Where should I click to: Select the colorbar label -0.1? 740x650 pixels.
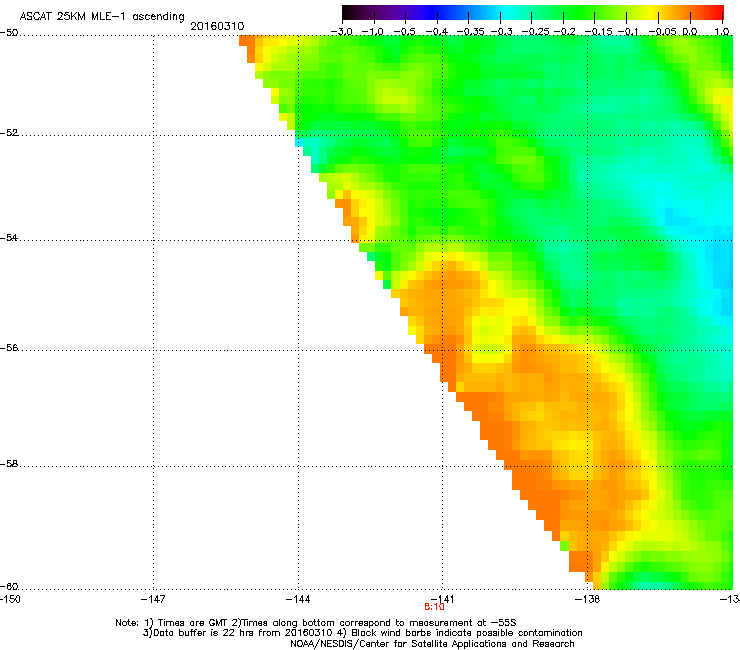click(627, 32)
